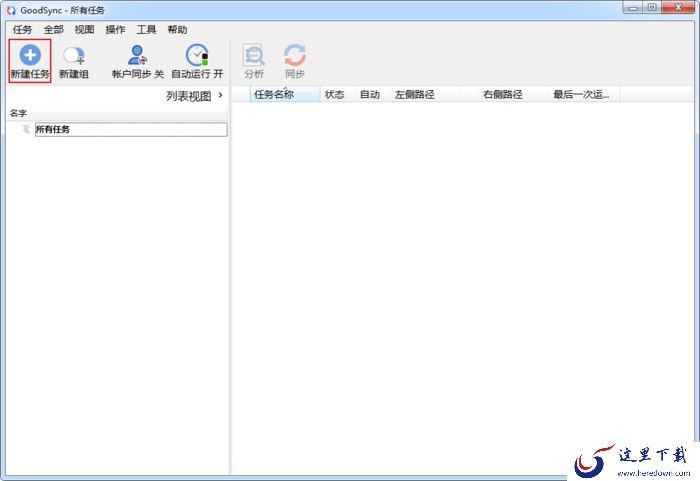Click the icon beside 所有任务 tree row
The height and width of the screenshot is (481, 700).
tap(26, 129)
